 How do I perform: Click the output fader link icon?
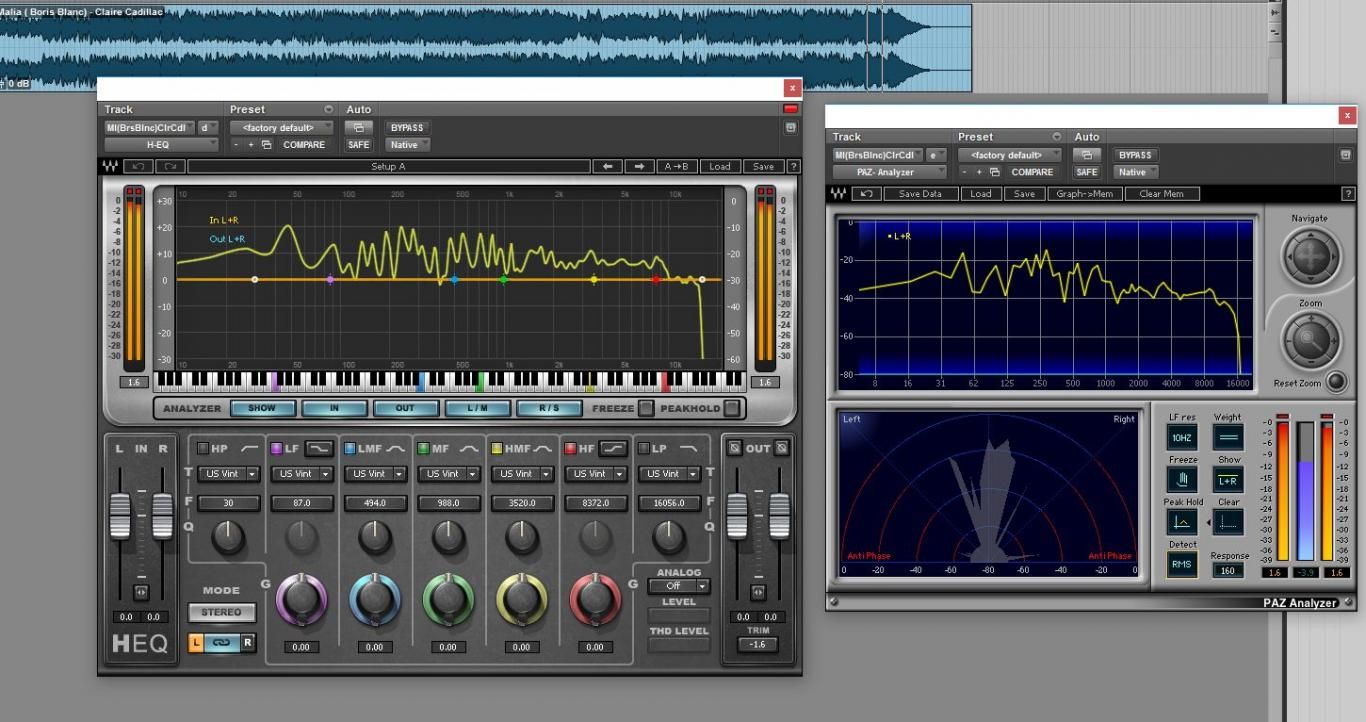758,592
